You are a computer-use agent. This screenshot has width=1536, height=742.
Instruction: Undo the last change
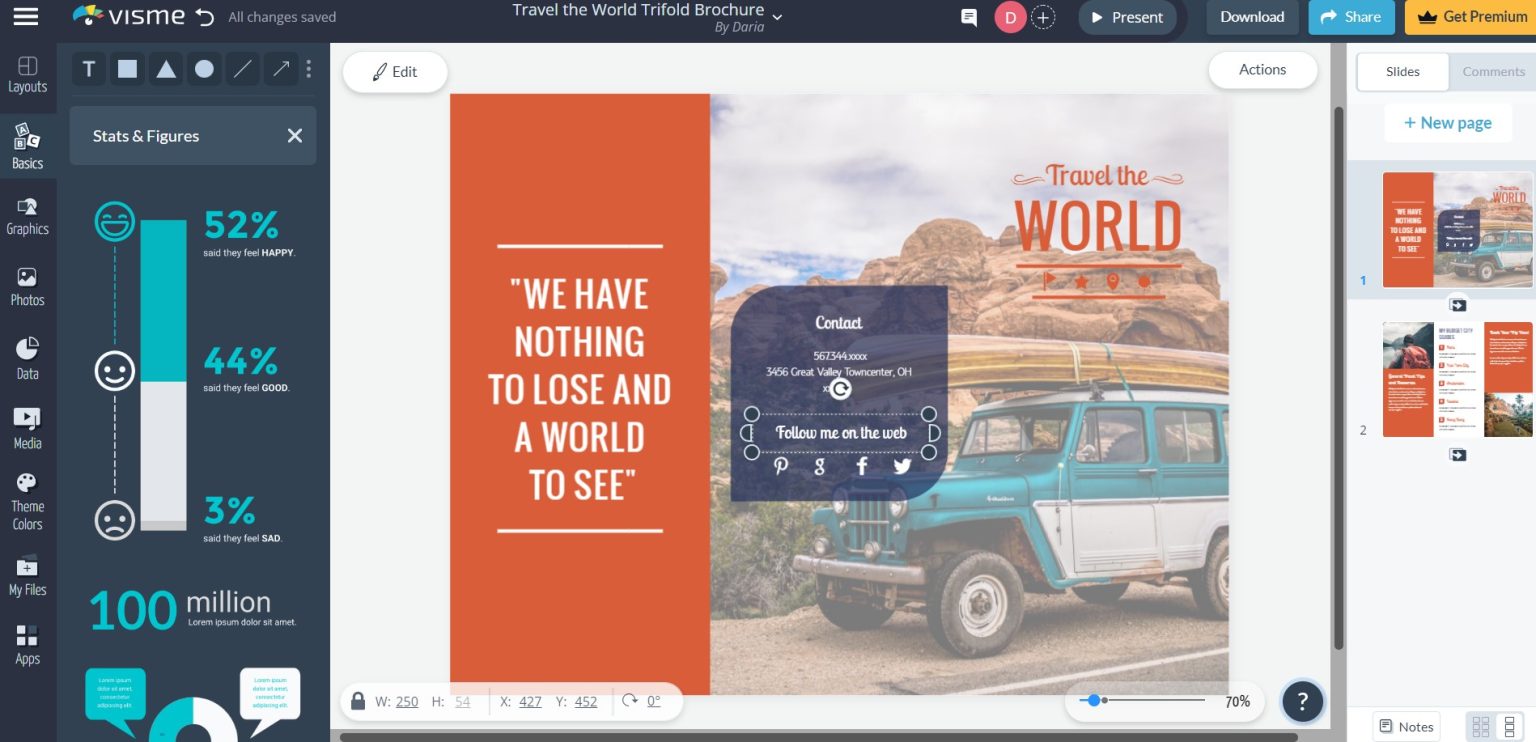click(204, 14)
